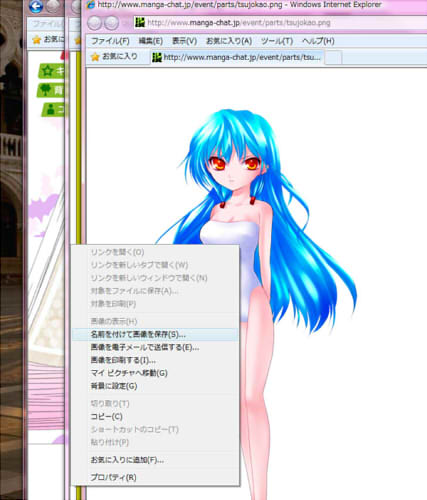Click the green star button on the background page
The image size is (427, 500).
[51, 71]
